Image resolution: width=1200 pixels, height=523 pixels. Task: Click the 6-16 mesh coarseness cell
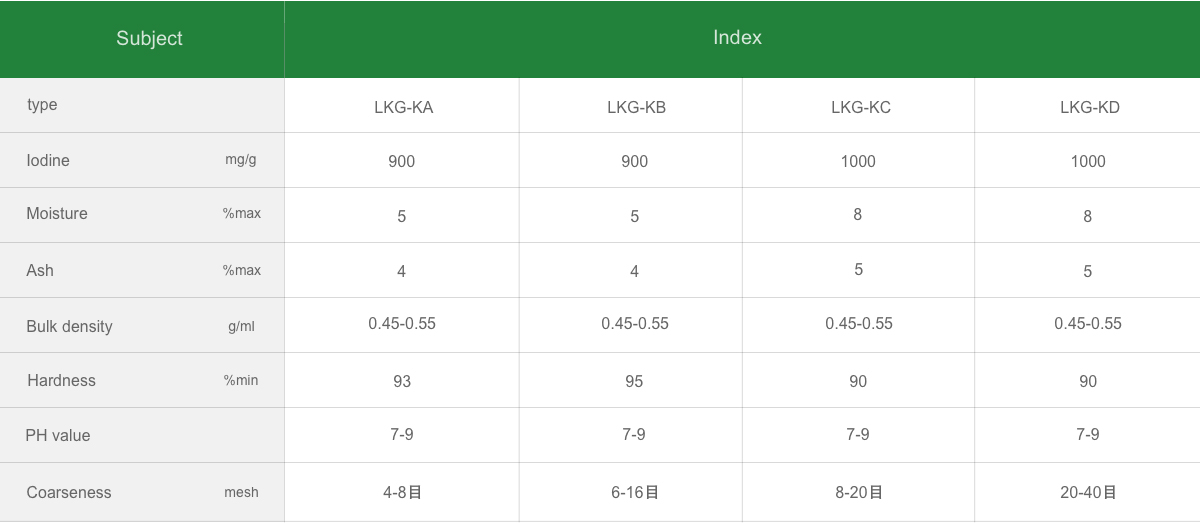point(635,492)
